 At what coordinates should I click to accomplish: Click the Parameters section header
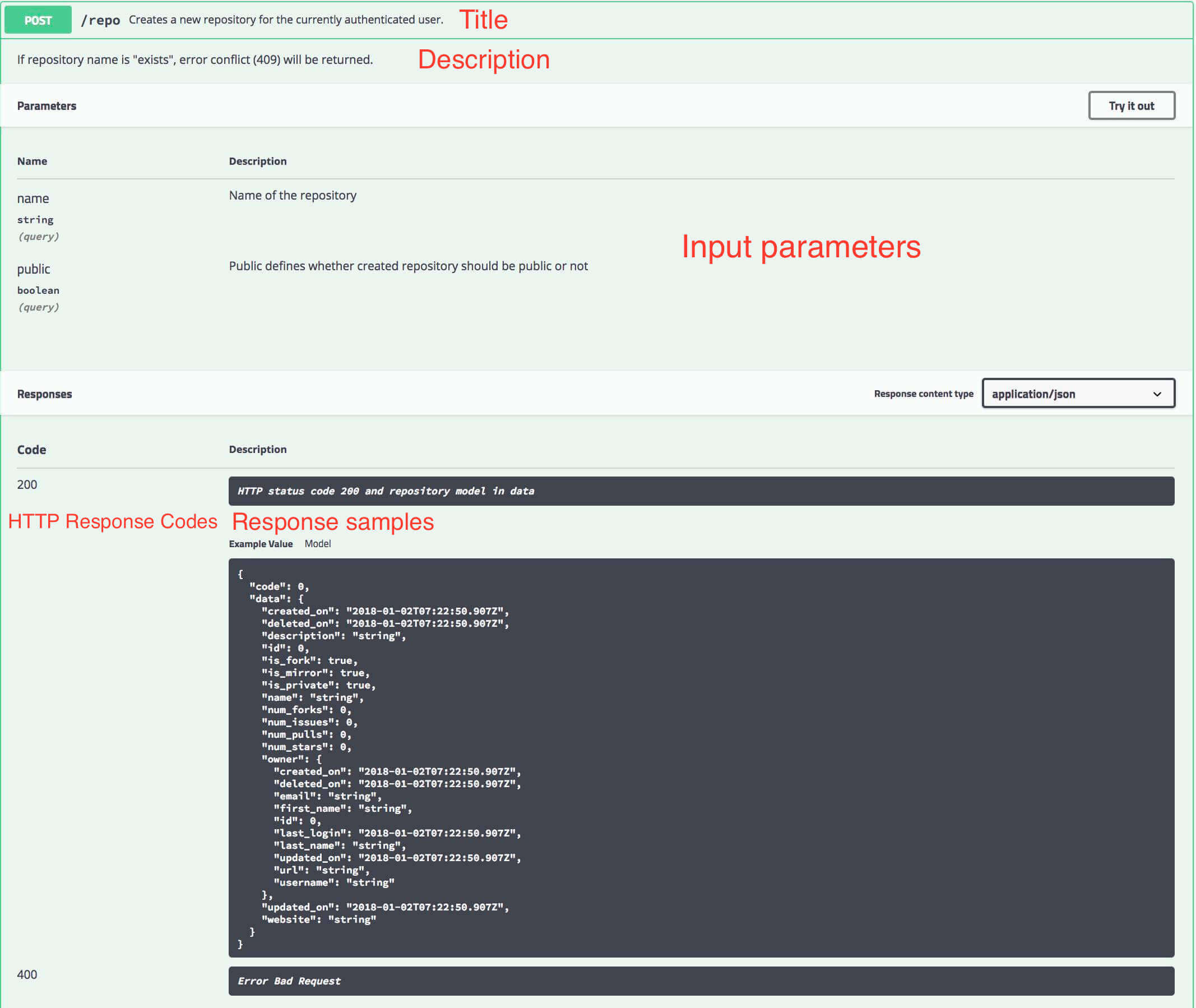[x=47, y=106]
